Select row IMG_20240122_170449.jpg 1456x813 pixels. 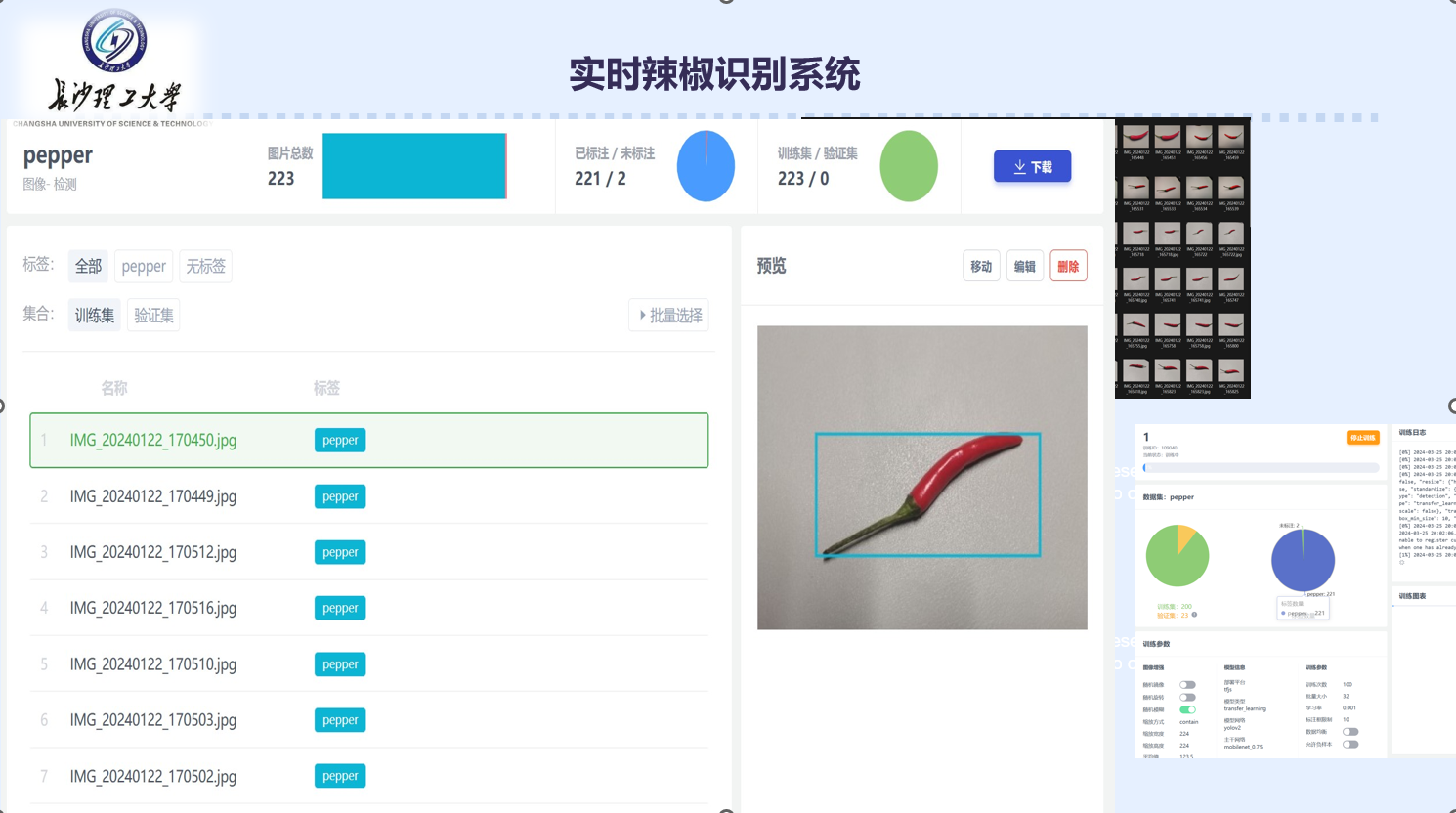coord(369,496)
